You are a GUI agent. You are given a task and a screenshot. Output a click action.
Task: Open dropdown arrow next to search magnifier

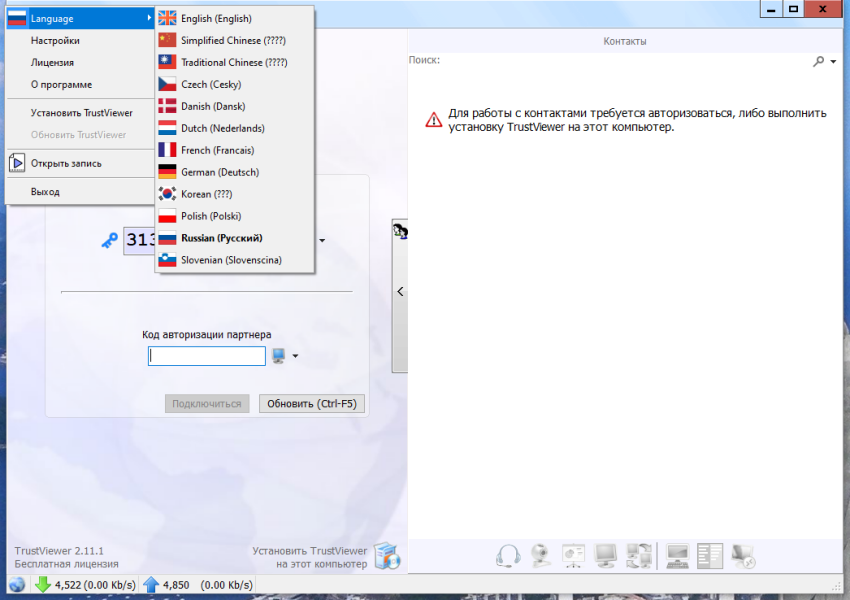pyautogui.click(x=833, y=62)
